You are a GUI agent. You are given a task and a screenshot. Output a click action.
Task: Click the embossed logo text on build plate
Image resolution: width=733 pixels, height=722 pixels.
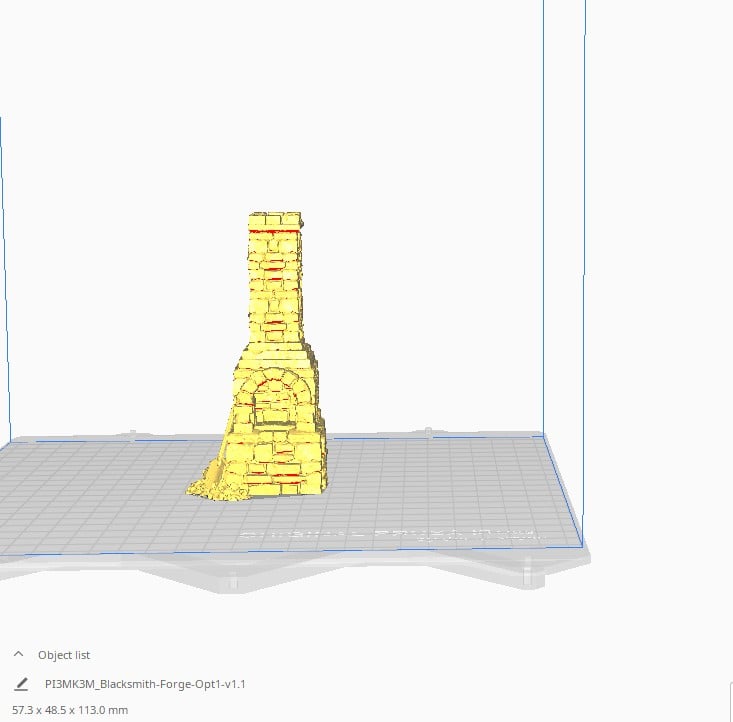coord(390,536)
